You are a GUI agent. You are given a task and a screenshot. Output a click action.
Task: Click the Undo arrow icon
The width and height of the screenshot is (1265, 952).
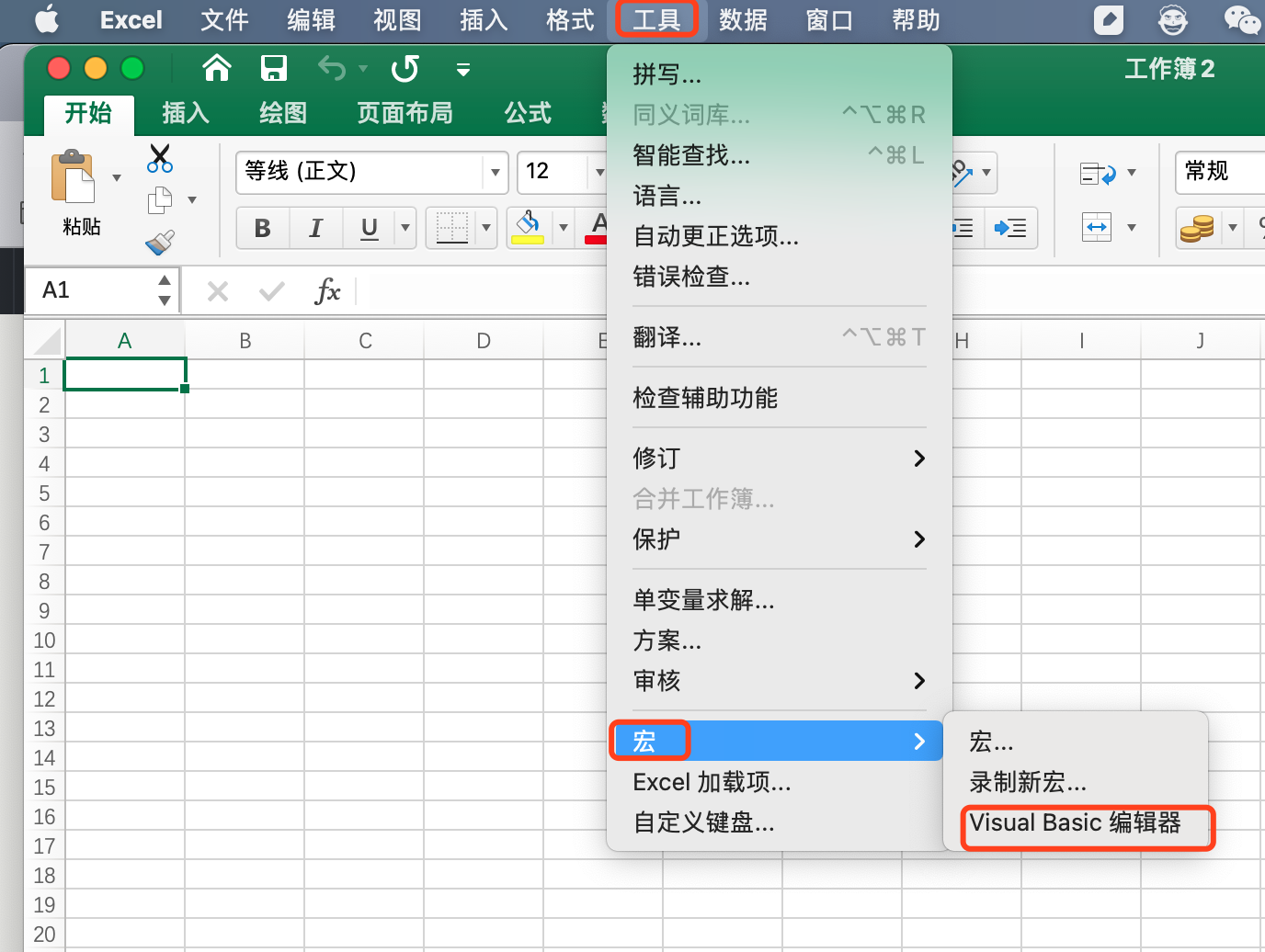[x=332, y=68]
